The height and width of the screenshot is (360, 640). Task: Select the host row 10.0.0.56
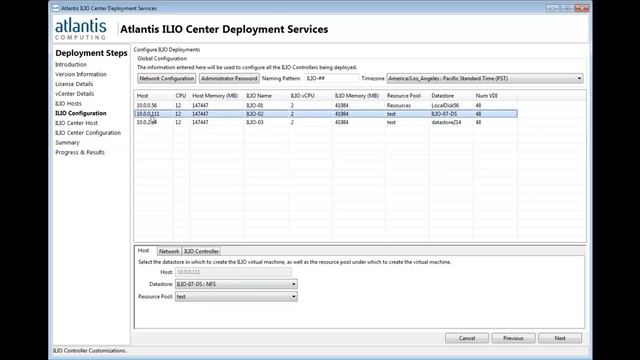[x=326, y=106]
